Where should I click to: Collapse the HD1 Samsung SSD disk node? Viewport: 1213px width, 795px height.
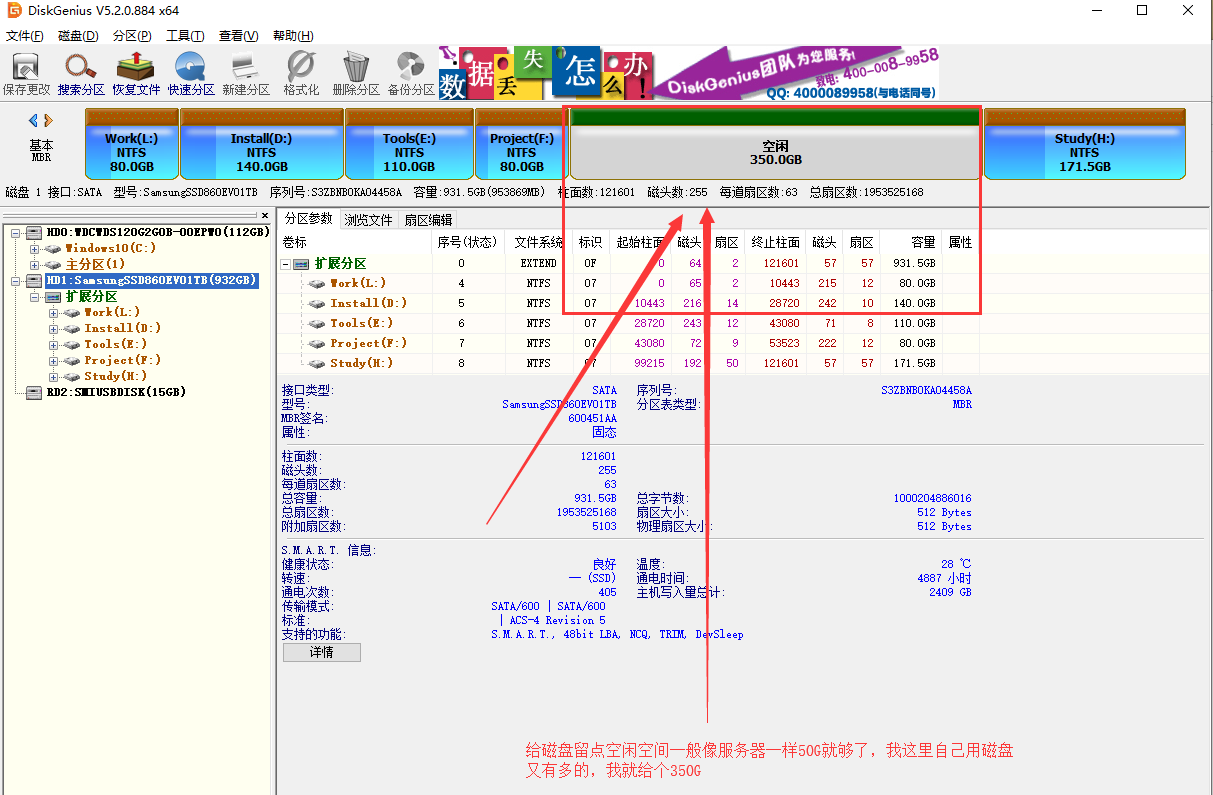point(16,281)
